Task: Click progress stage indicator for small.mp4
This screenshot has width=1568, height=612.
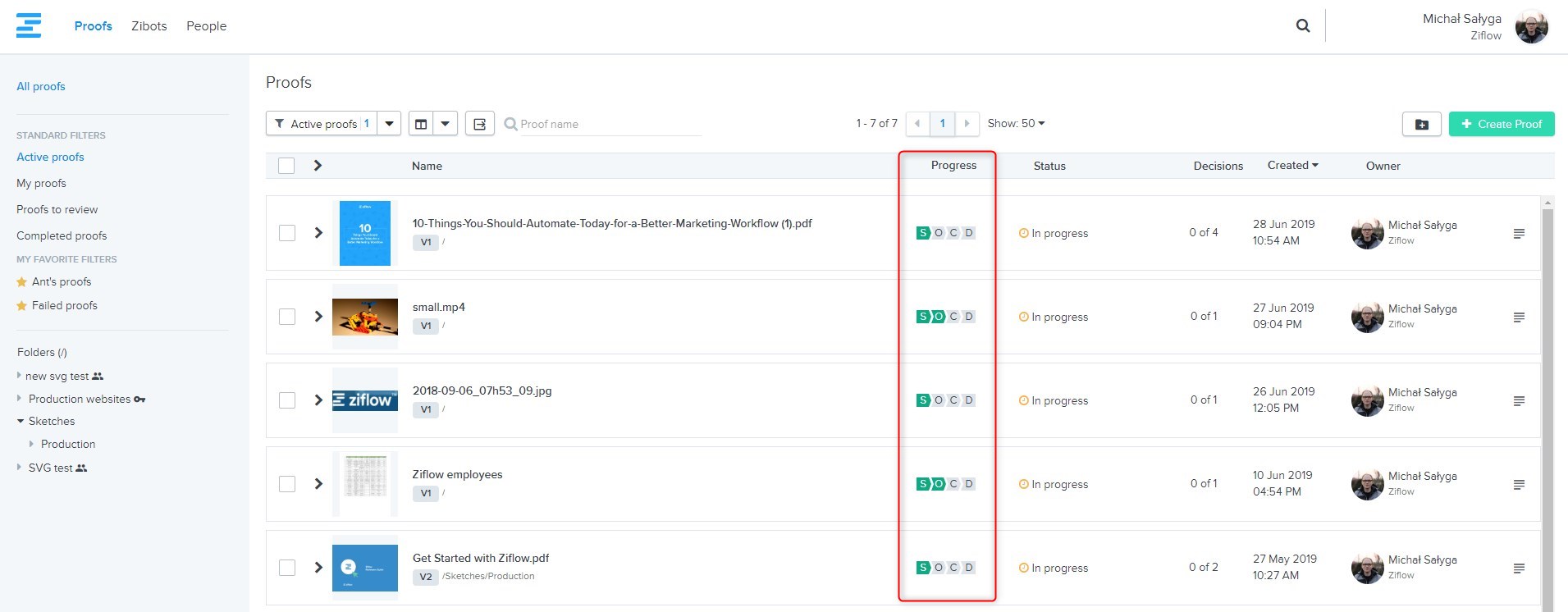Action: tap(945, 317)
